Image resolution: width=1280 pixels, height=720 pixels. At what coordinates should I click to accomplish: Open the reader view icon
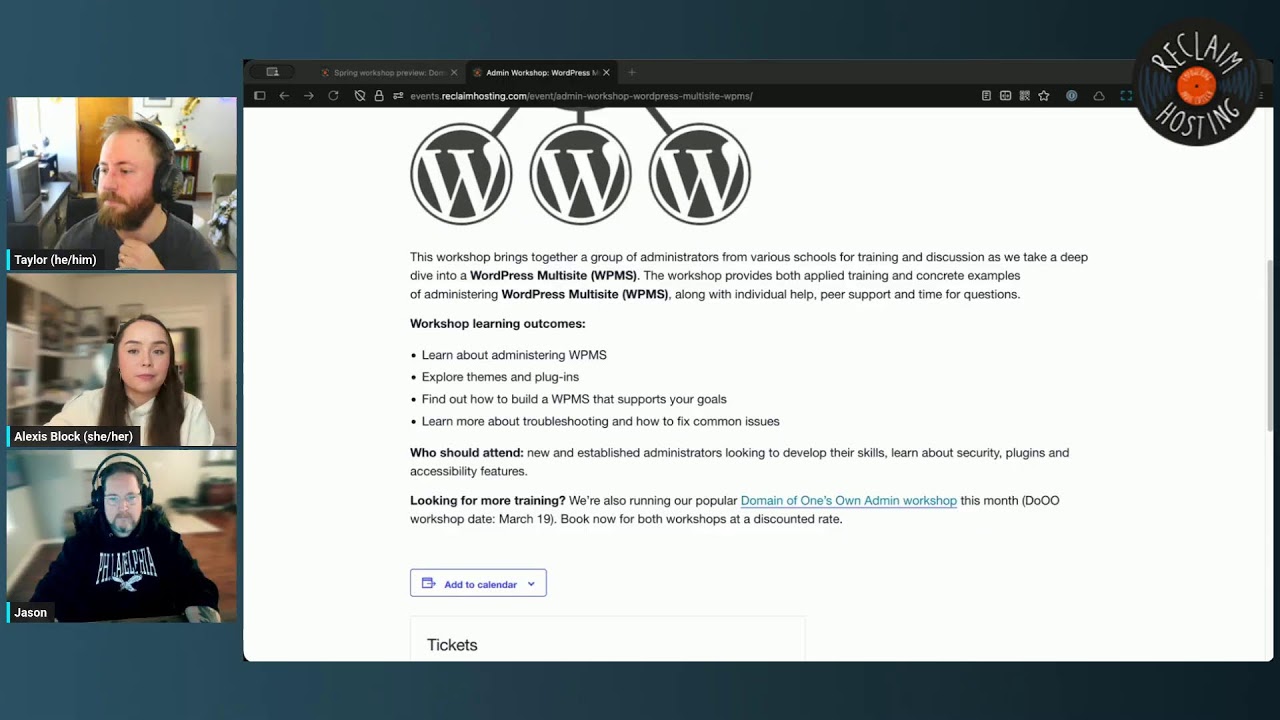coord(986,96)
